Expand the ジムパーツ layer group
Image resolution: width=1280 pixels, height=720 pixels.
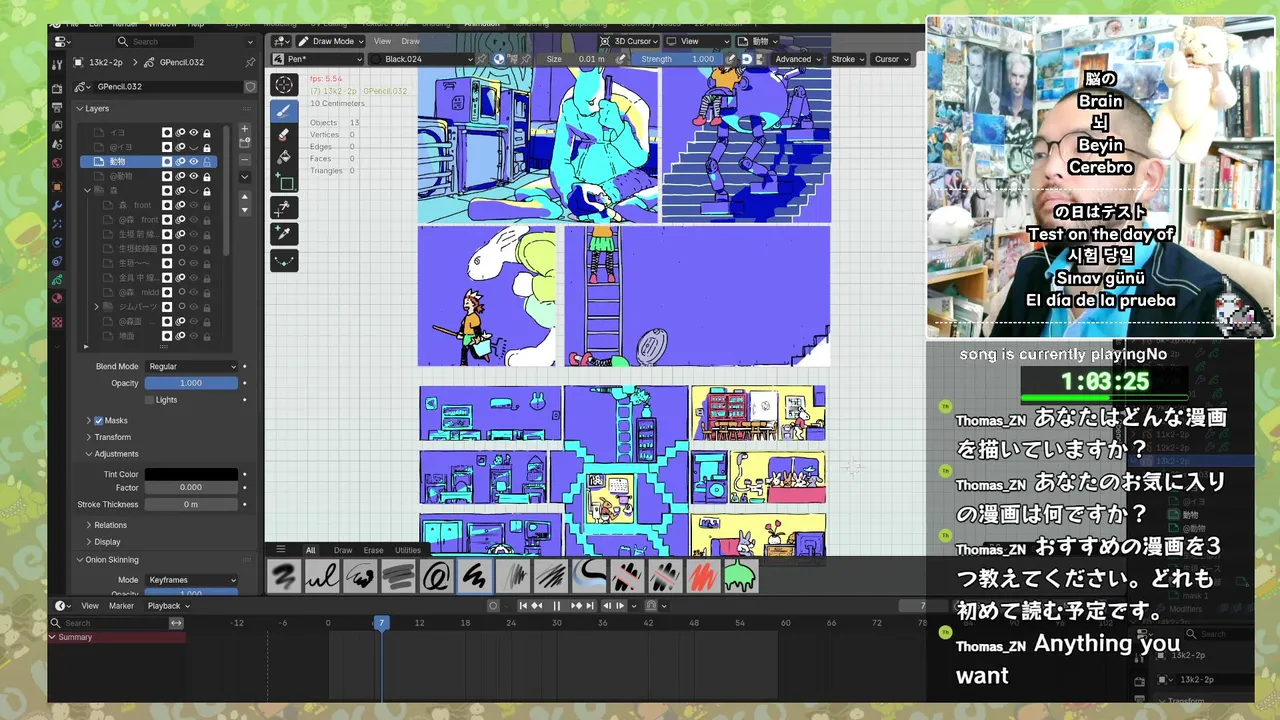click(97, 306)
